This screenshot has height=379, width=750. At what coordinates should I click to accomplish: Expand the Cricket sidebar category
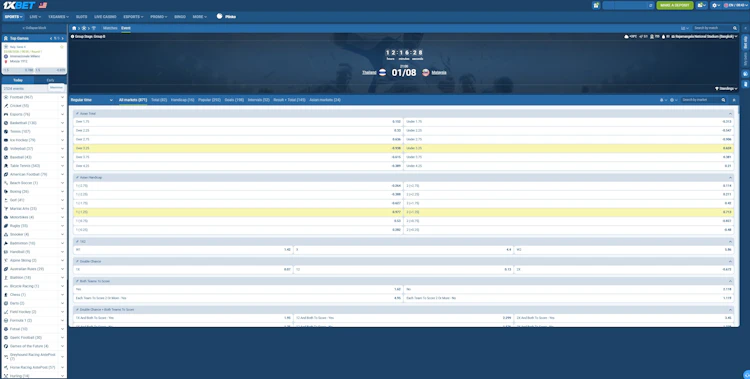click(62, 106)
